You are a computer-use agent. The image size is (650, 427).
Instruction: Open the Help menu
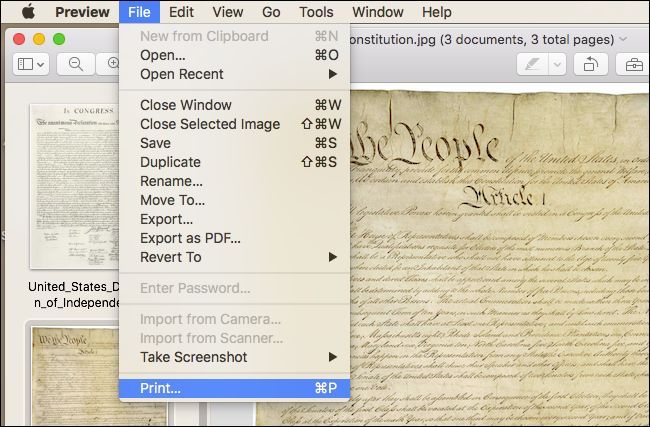coord(437,12)
